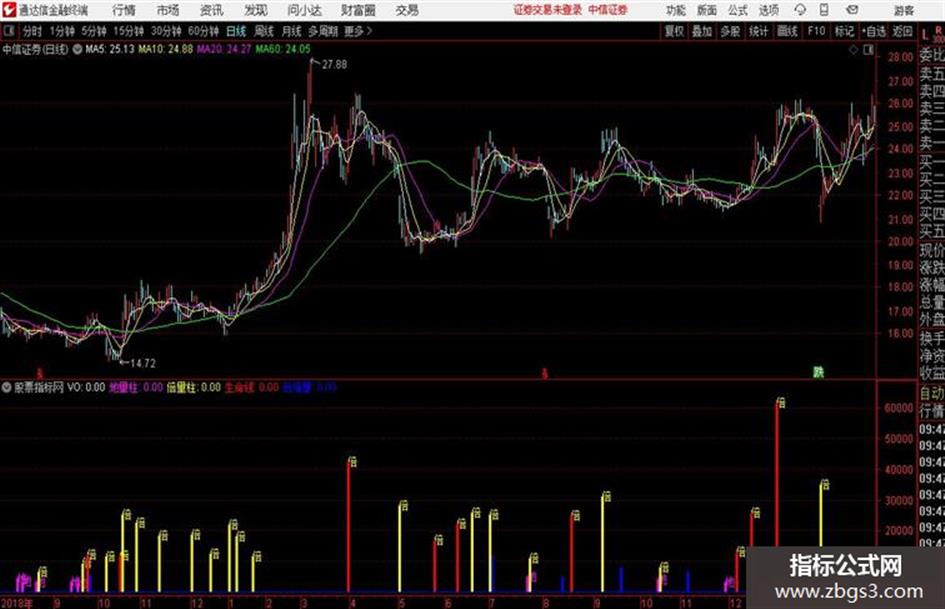
Task: Open the 问小达 menu
Action: click(305, 10)
